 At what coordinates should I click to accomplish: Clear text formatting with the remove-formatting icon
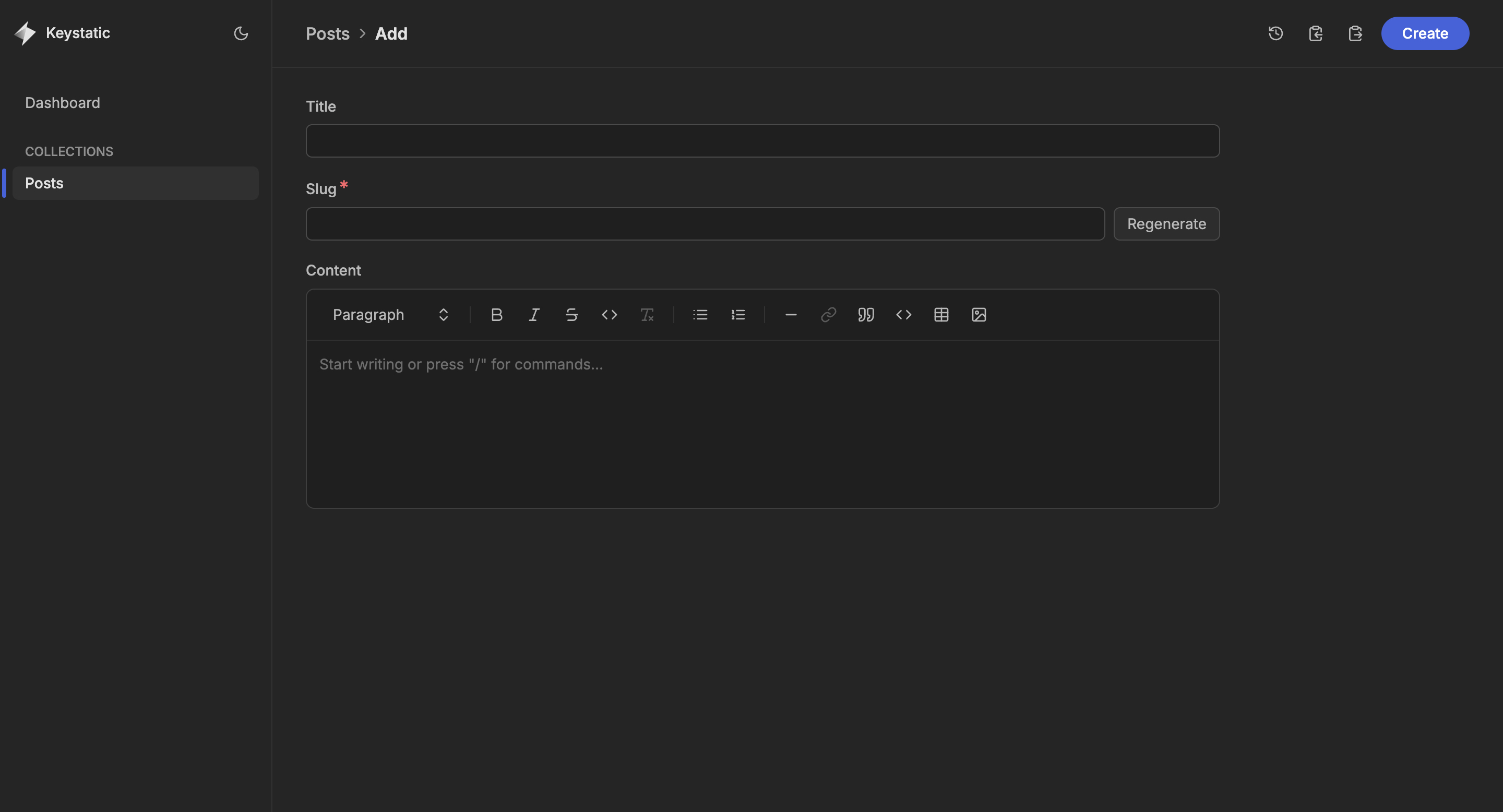[648, 315]
